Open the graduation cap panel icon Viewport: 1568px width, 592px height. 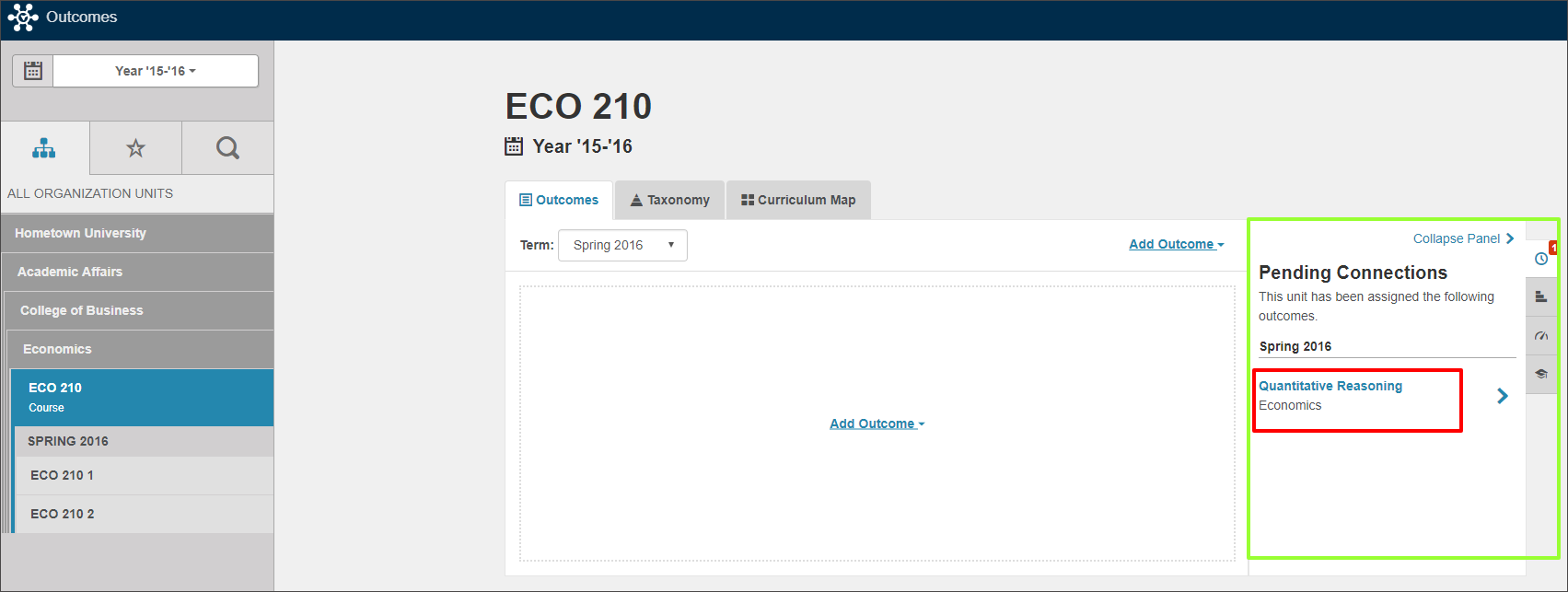pos(1541,375)
